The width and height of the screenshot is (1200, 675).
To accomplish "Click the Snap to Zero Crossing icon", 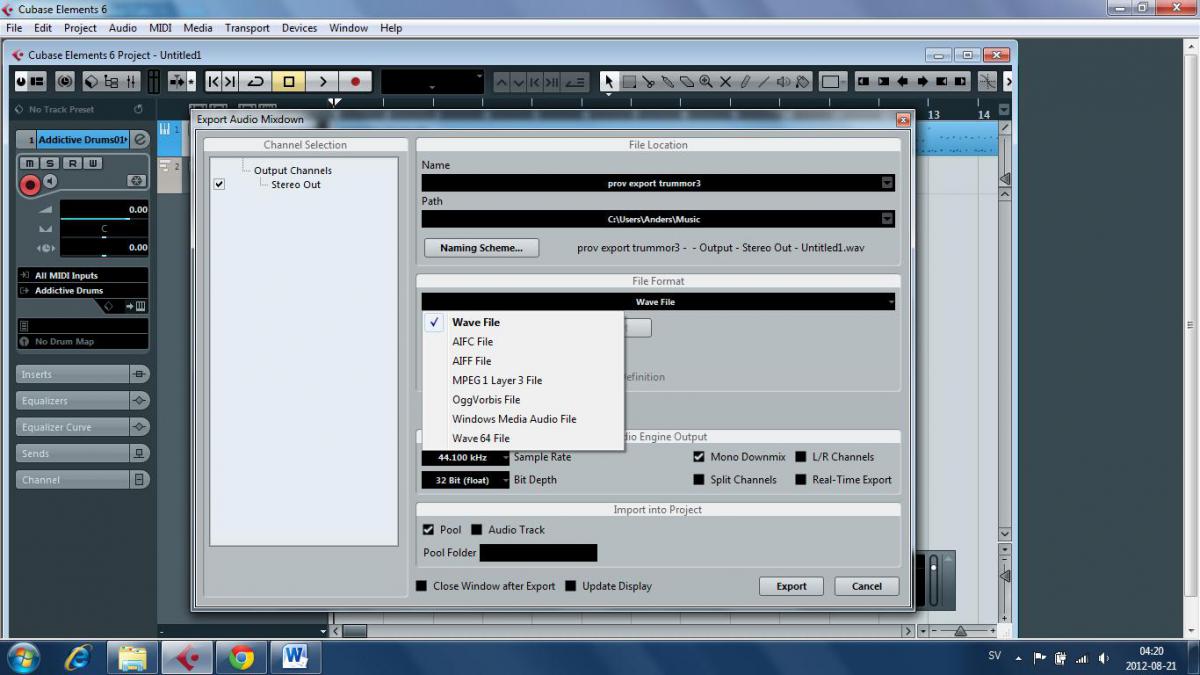I will (x=987, y=82).
